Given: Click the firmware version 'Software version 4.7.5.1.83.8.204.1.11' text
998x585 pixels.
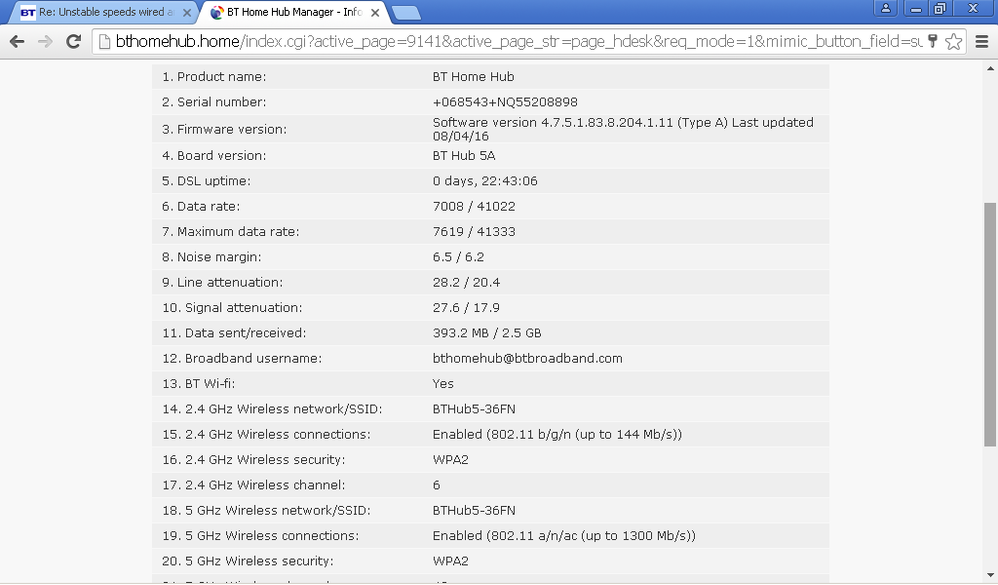Looking at the screenshot, I should [552, 122].
